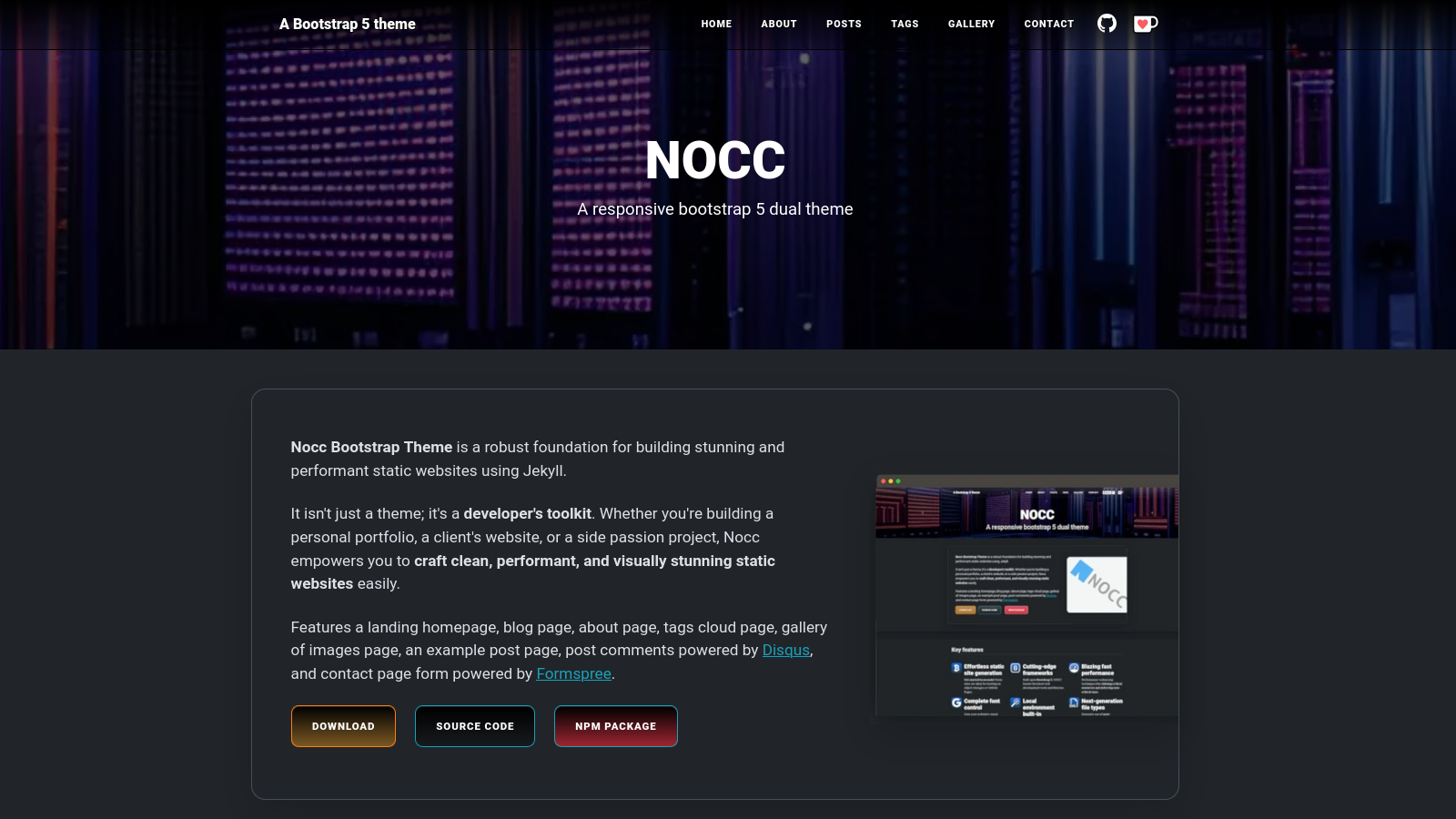Click the DOWNLOAD button
Viewport: 1456px width, 819px height.
click(x=343, y=725)
